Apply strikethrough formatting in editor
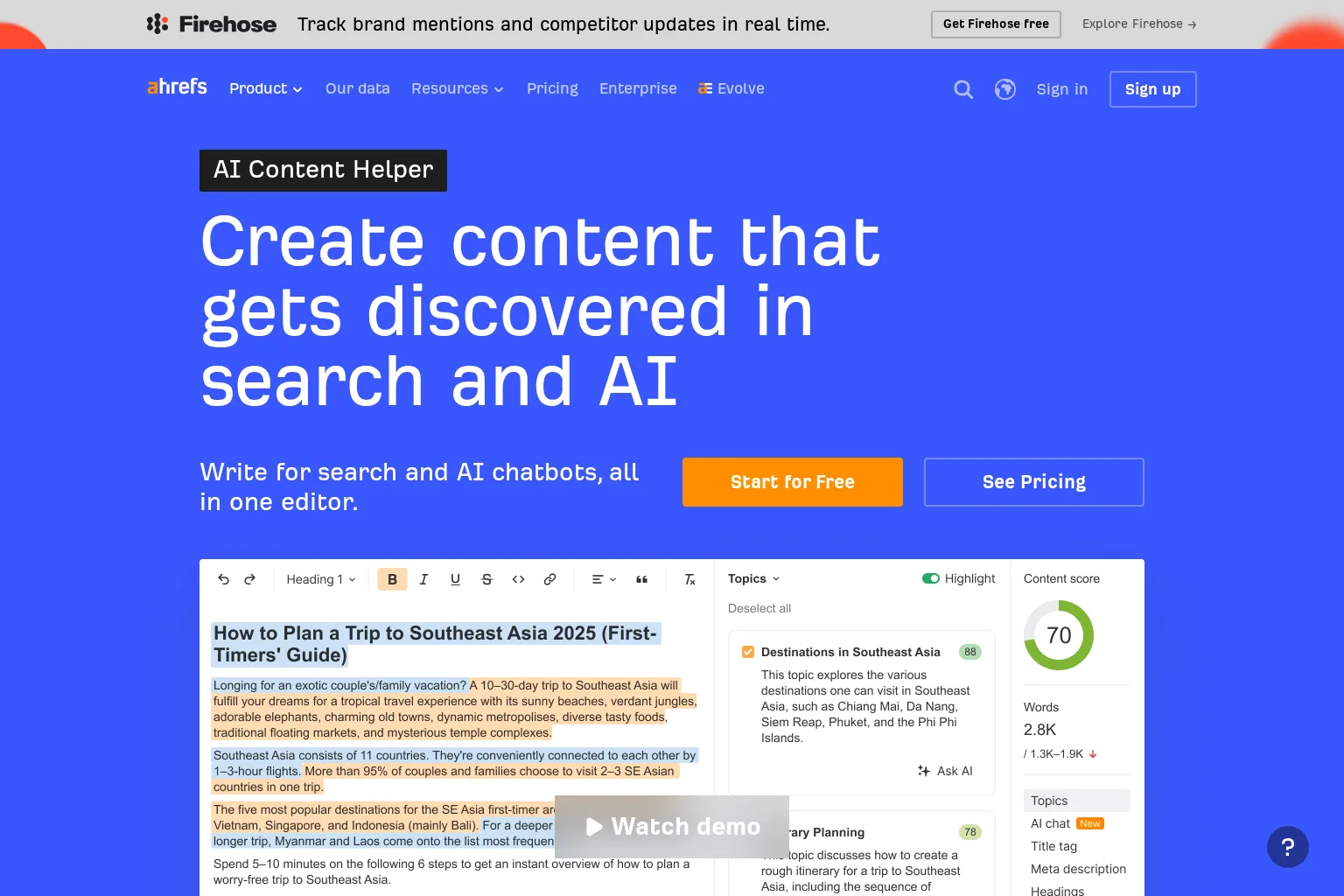This screenshot has height=896, width=1344. (x=486, y=579)
